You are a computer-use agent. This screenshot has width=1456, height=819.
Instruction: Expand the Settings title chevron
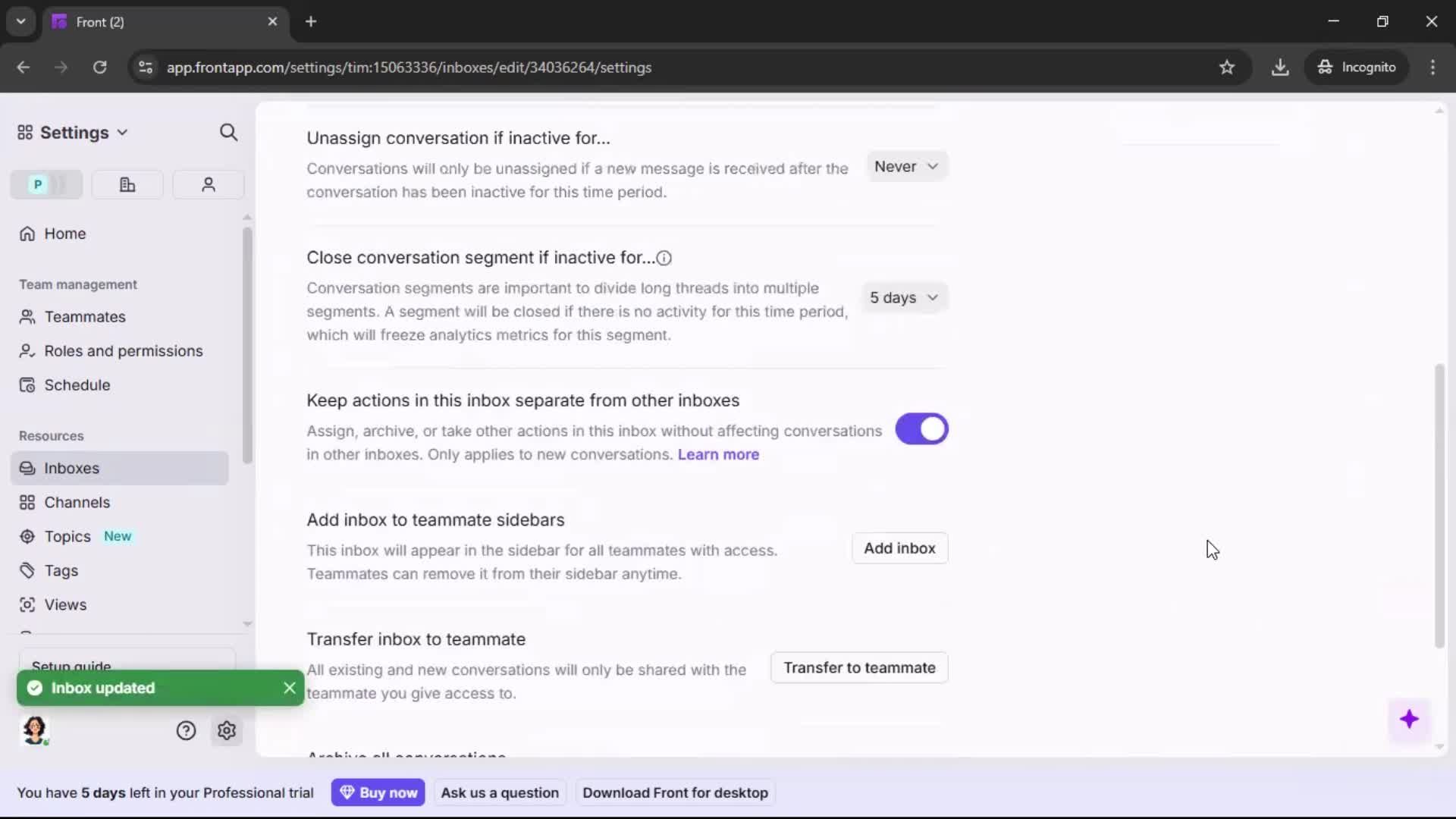pyautogui.click(x=123, y=132)
